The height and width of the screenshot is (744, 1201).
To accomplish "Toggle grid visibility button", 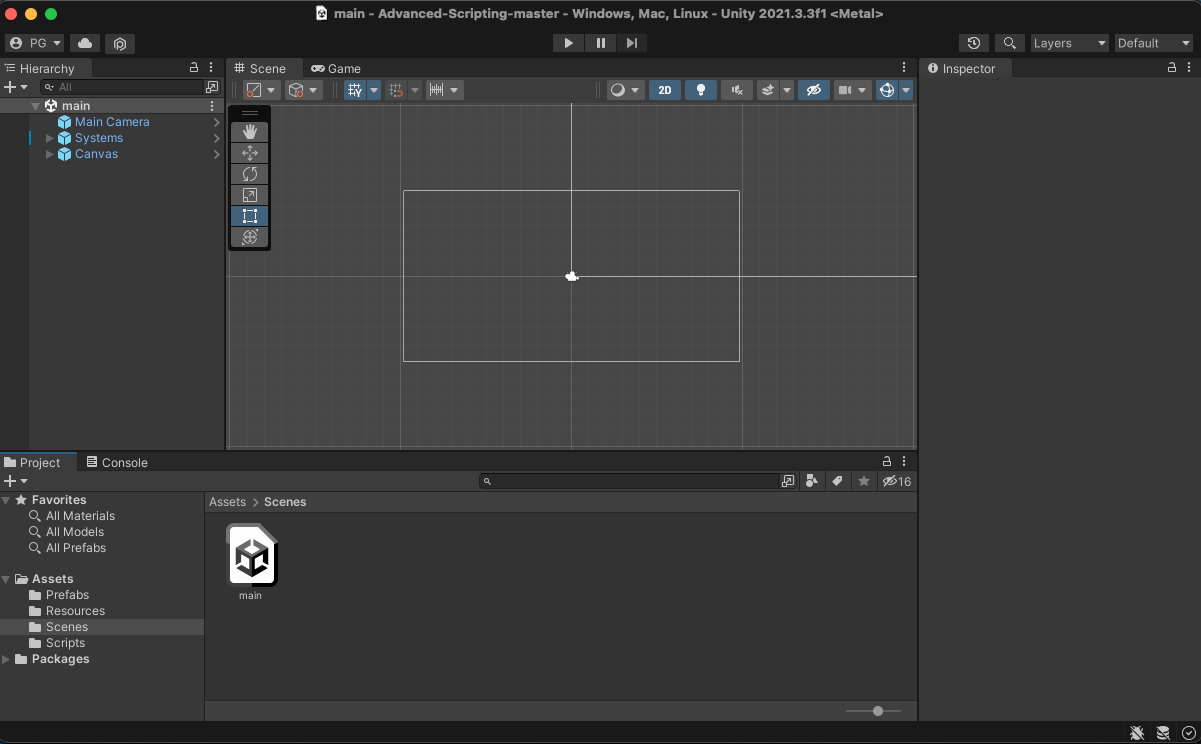I will pos(355,90).
